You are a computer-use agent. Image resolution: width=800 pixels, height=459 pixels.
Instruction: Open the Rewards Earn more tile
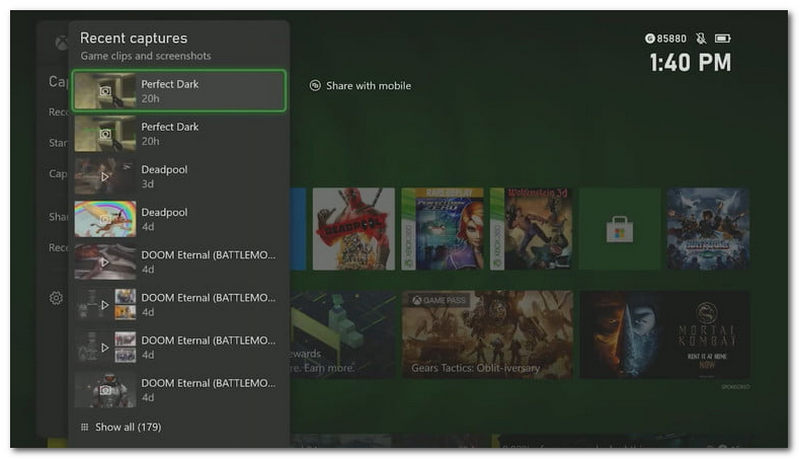(x=343, y=335)
